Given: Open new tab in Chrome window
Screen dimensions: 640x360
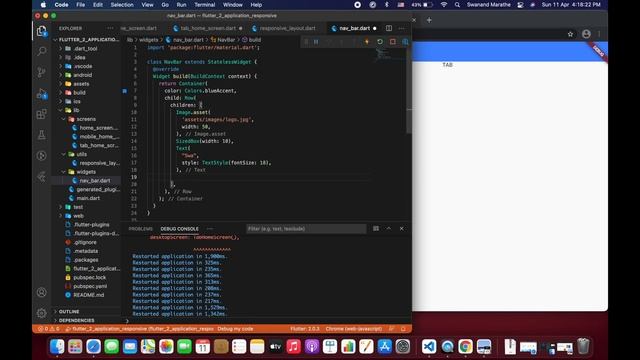Looking at the screenshot, I should coord(429,20).
